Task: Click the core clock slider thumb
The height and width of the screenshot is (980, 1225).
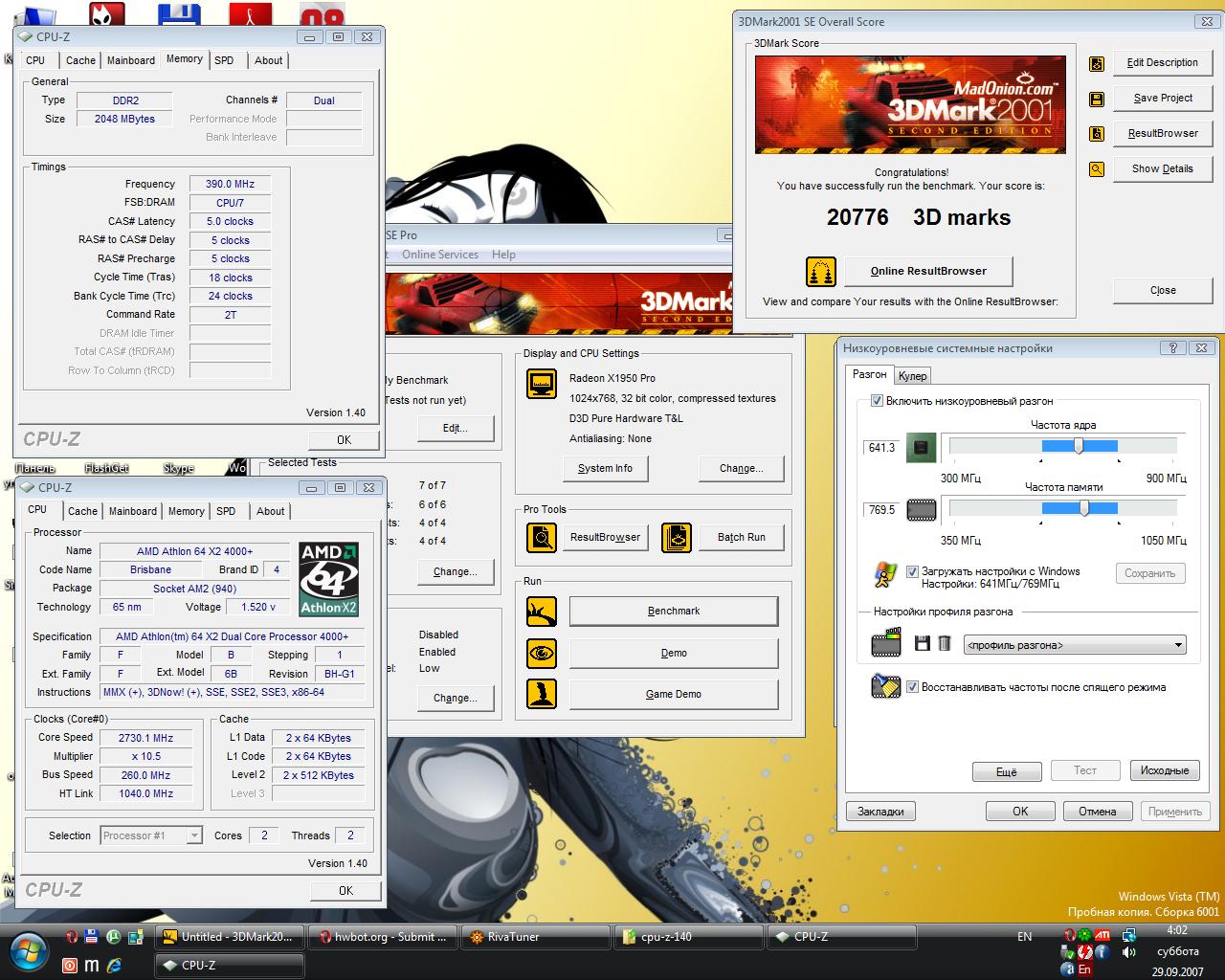Action: (1079, 446)
